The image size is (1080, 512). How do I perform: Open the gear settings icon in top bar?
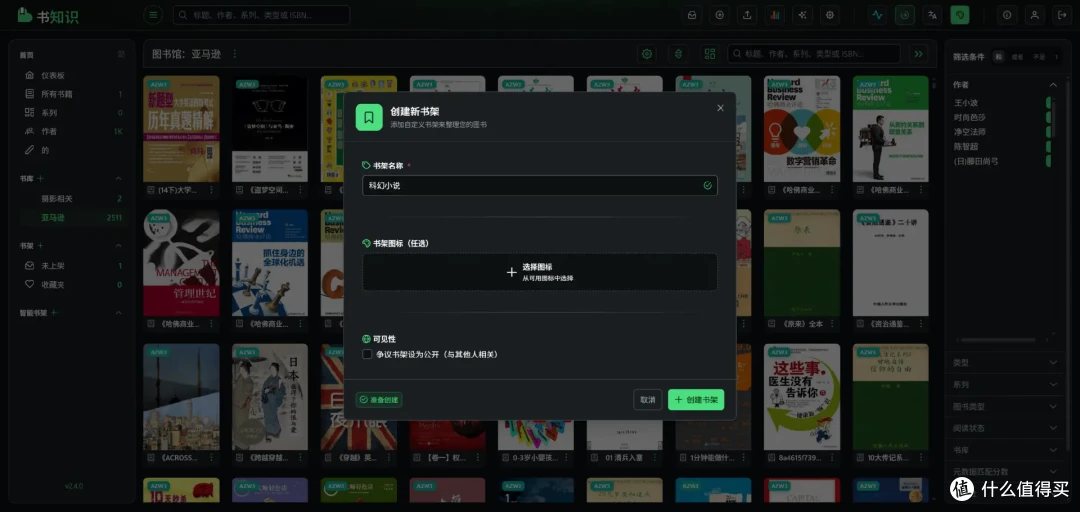pyautogui.click(x=830, y=14)
